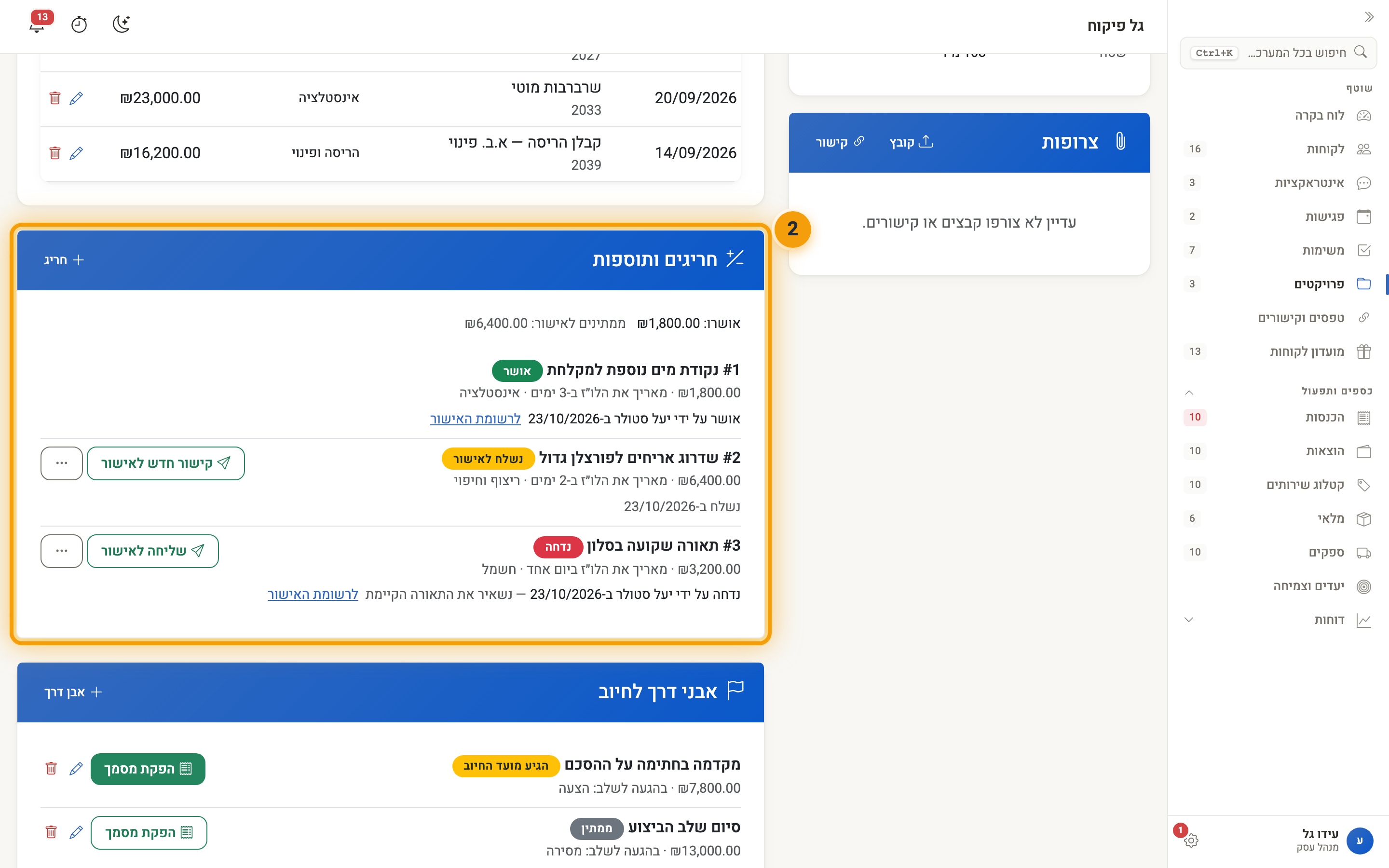This screenshot has width=1389, height=868.
Task: Open לרשומת האישור link for item #1
Action: [475, 419]
